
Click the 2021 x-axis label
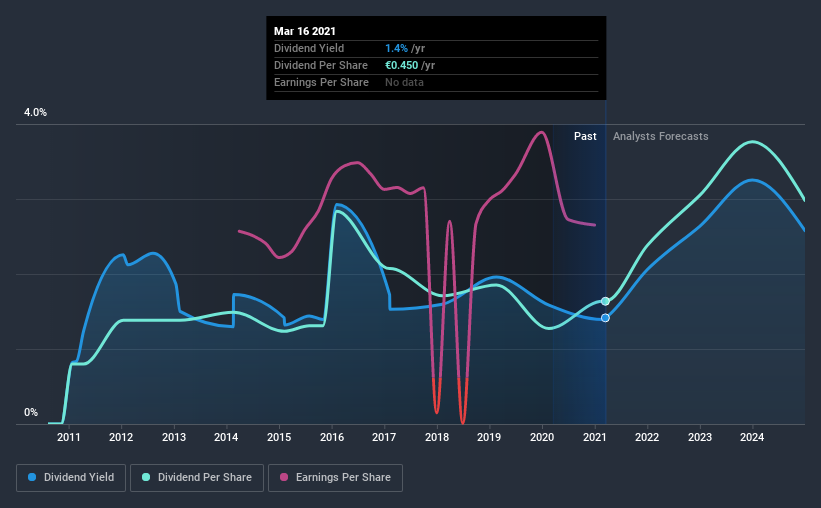point(595,437)
